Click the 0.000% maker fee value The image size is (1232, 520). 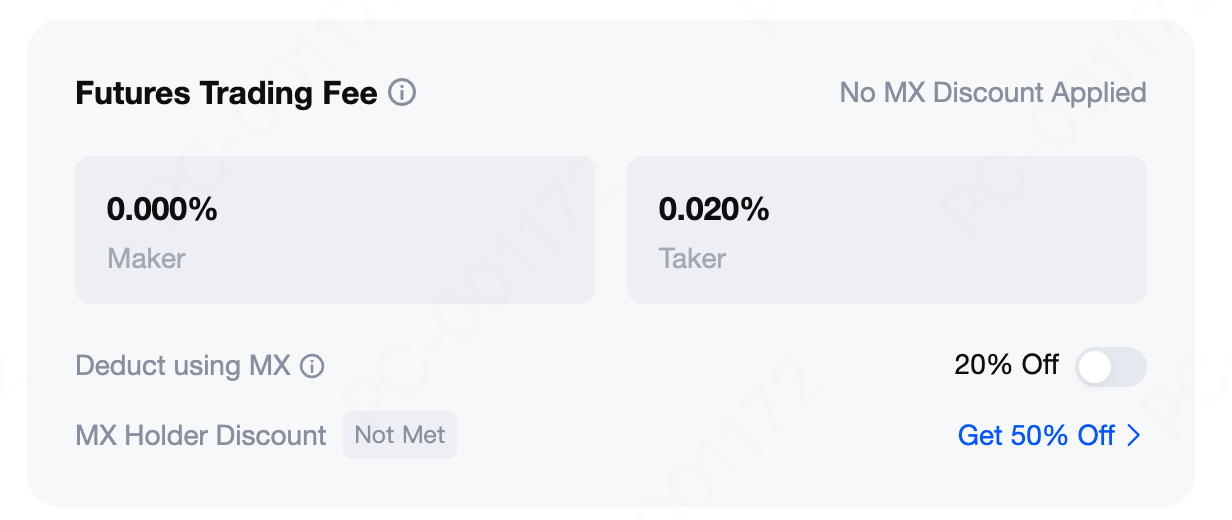(162, 209)
